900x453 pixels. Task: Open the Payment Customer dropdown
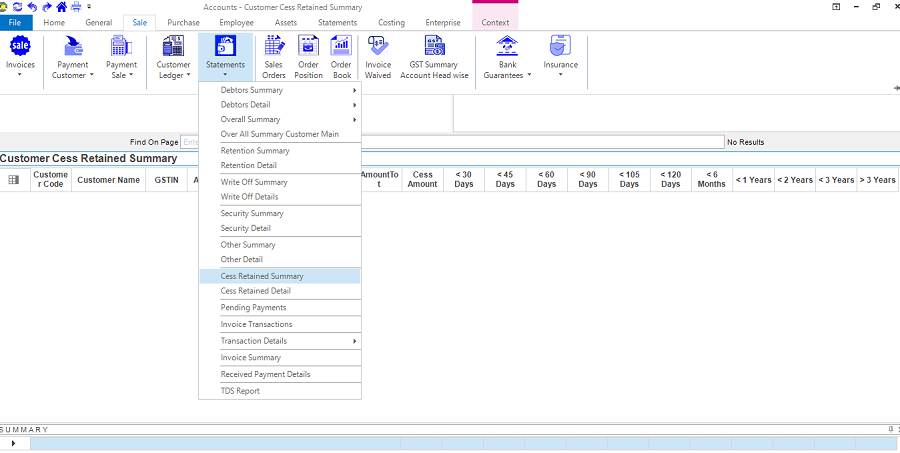(71, 58)
